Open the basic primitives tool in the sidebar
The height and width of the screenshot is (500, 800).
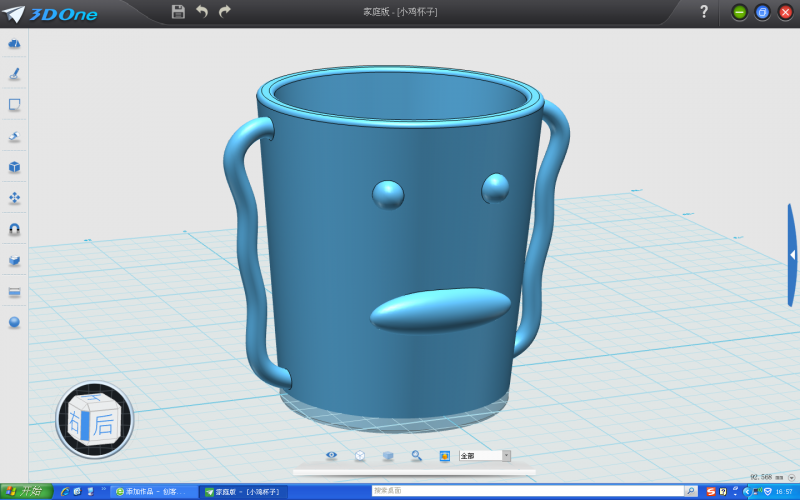point(14,43)
